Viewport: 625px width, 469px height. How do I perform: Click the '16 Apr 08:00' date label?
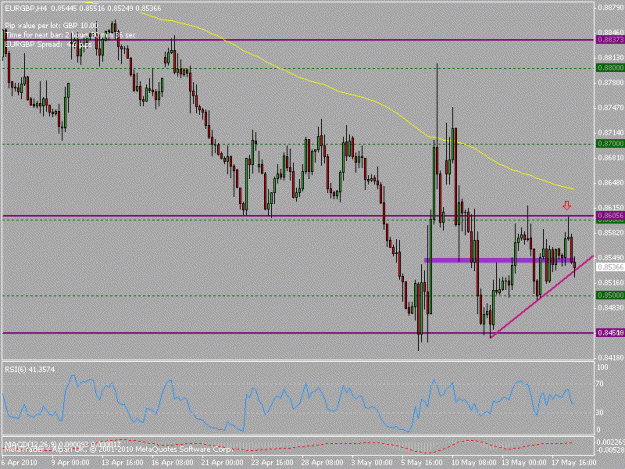(x=172, y=463)
